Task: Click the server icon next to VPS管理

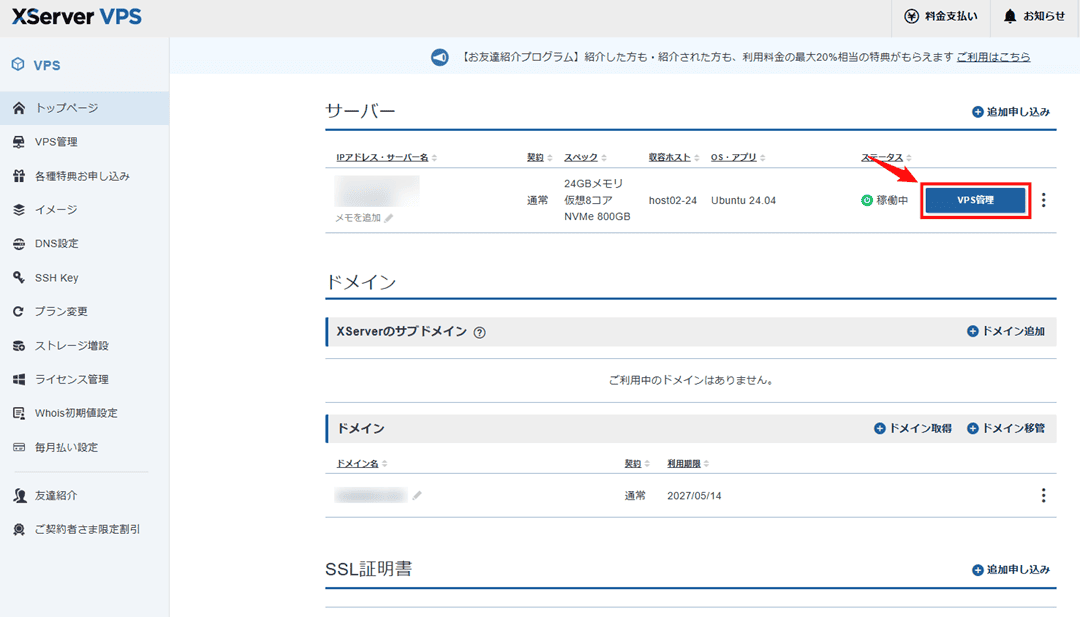Action: 19,142
